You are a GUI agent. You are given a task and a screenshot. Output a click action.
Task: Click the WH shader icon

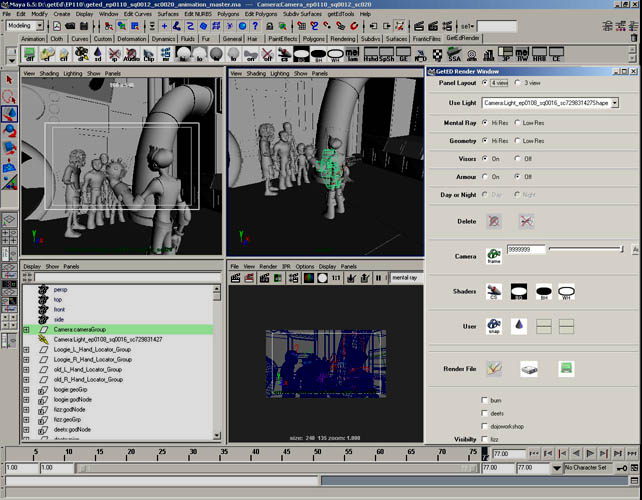pyautogui.click(x=566, y=292)
